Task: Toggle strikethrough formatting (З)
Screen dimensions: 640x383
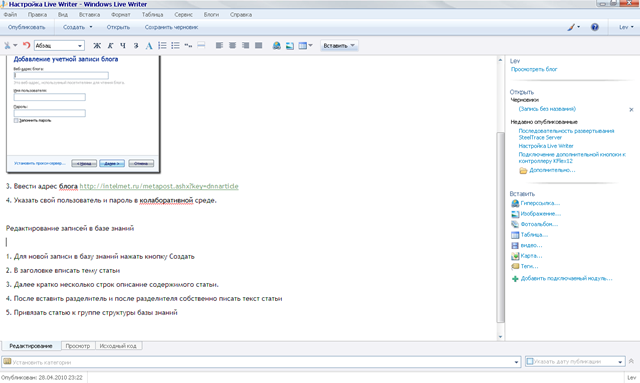Action: pos(136,46)
